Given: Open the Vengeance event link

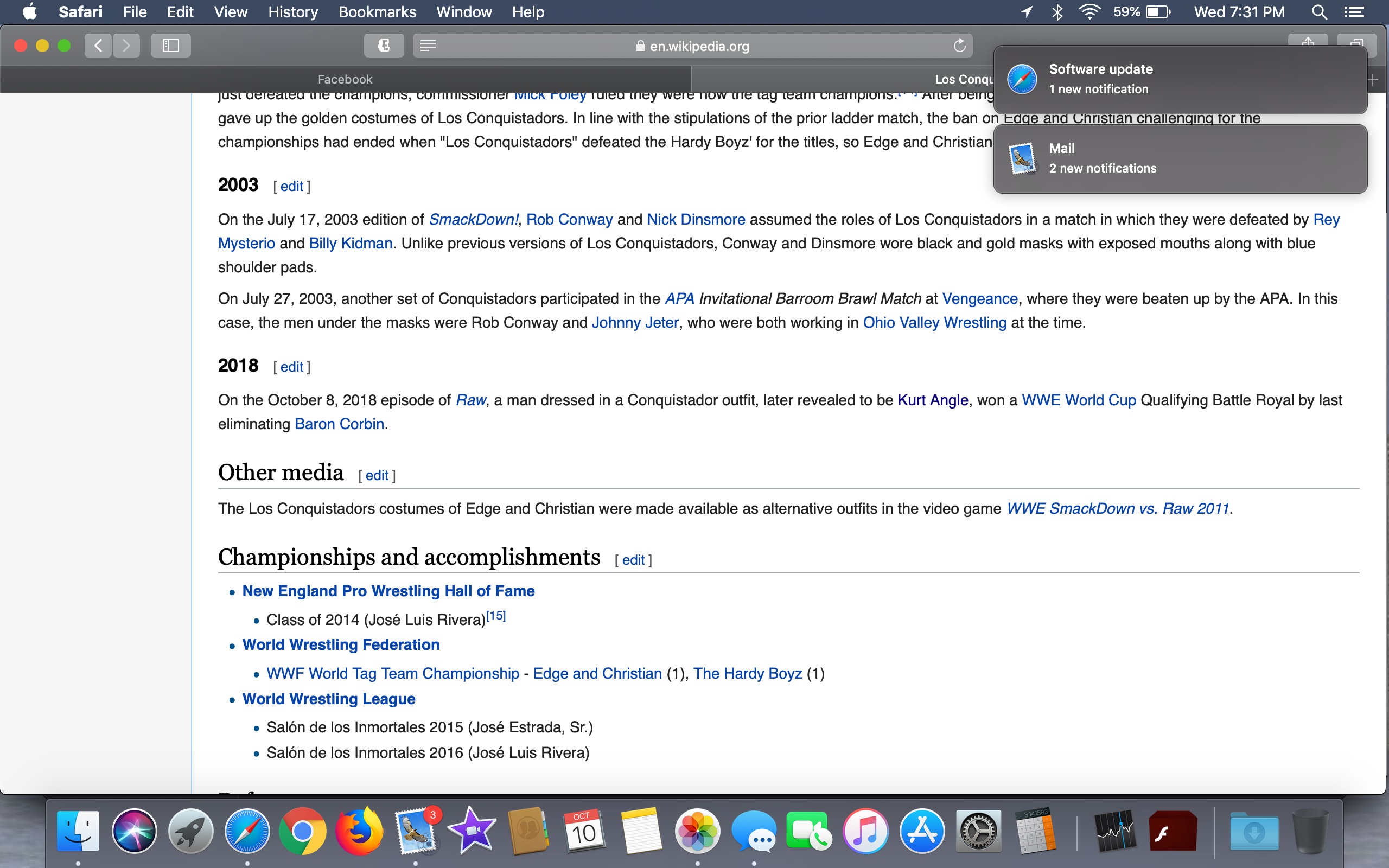Looking at the screenshot, I should click(980, 298).
